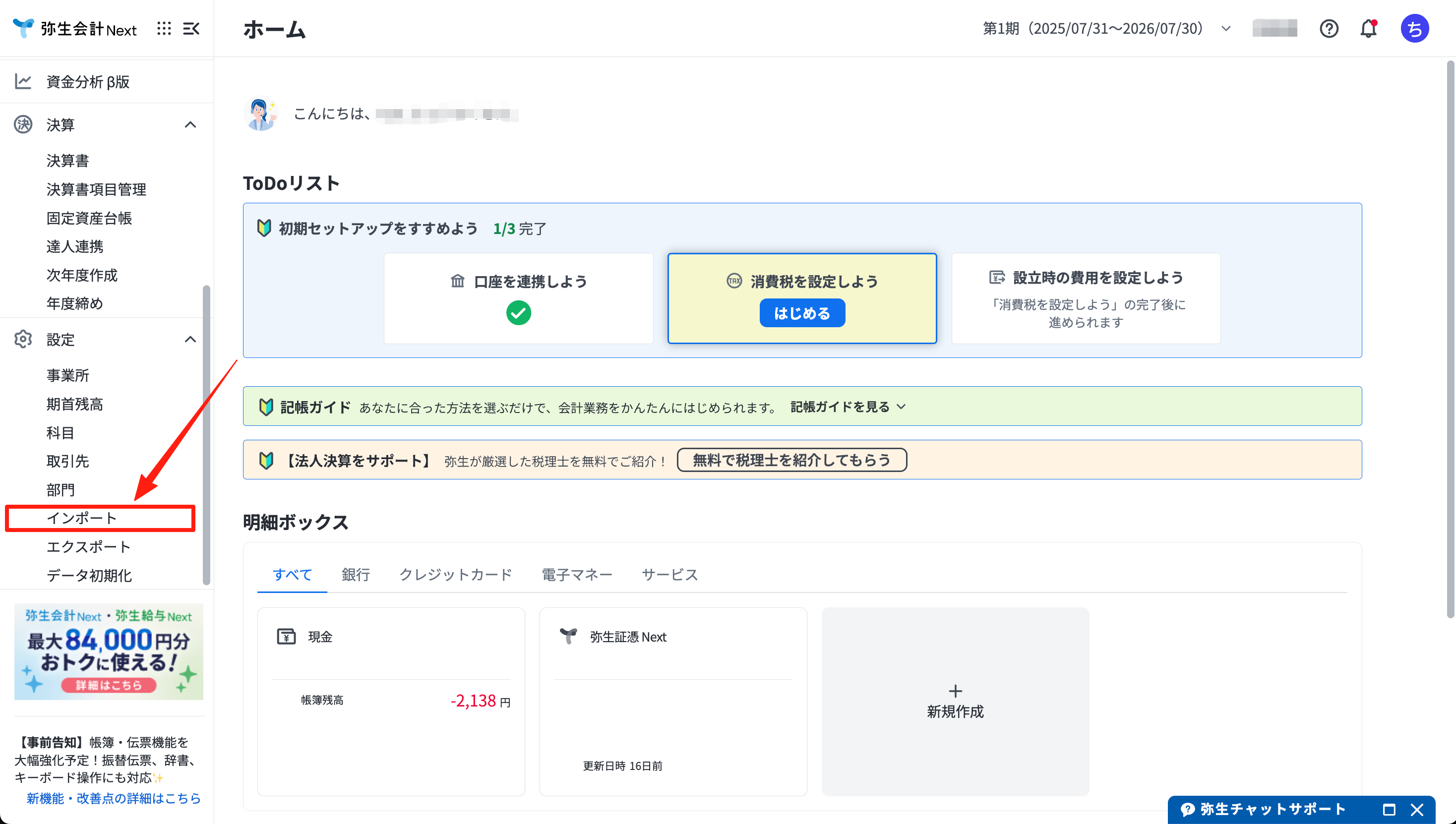Click the completed checkmark under 口座を連携しよう
This screenshot has width=1456, height=824.
coord(519,313)
